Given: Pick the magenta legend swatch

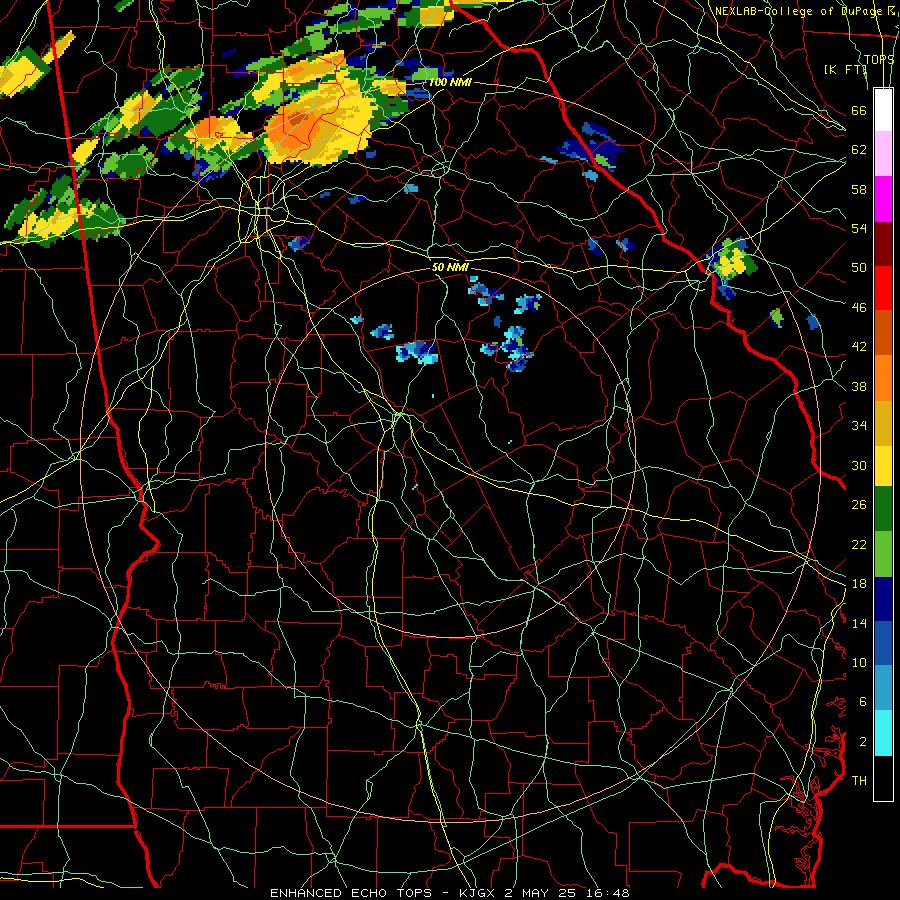Looking at the screenshot, I should pos(883,199).
